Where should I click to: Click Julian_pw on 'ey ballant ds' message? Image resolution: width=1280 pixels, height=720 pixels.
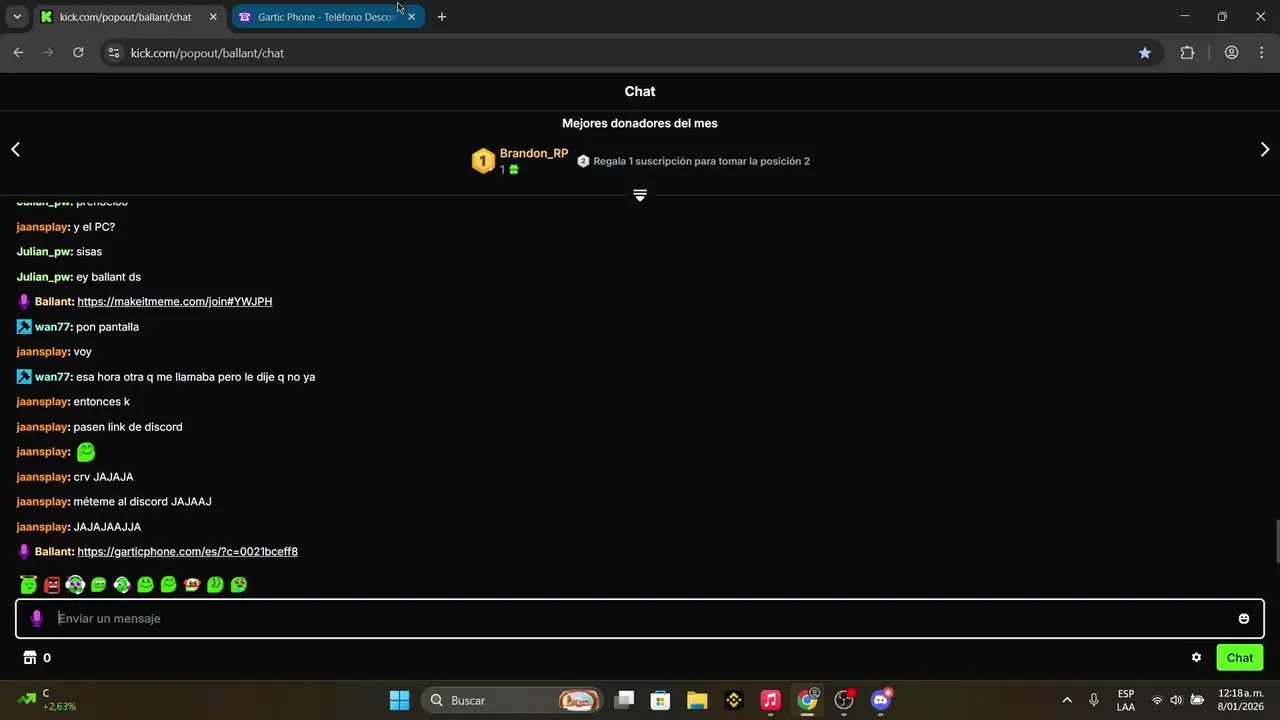click(43, 277)
